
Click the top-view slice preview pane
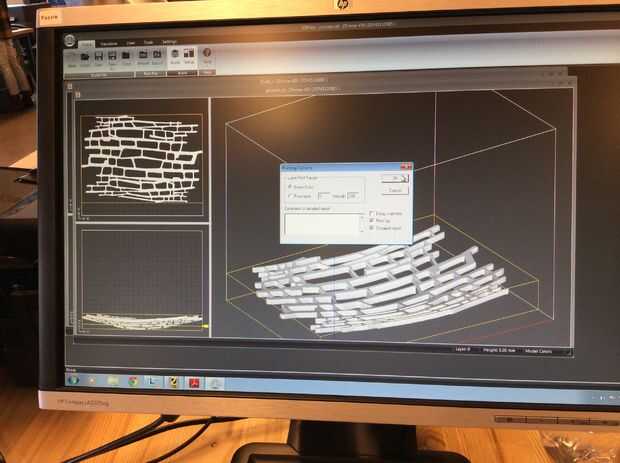pyautogui.click(x=142, y=161)
